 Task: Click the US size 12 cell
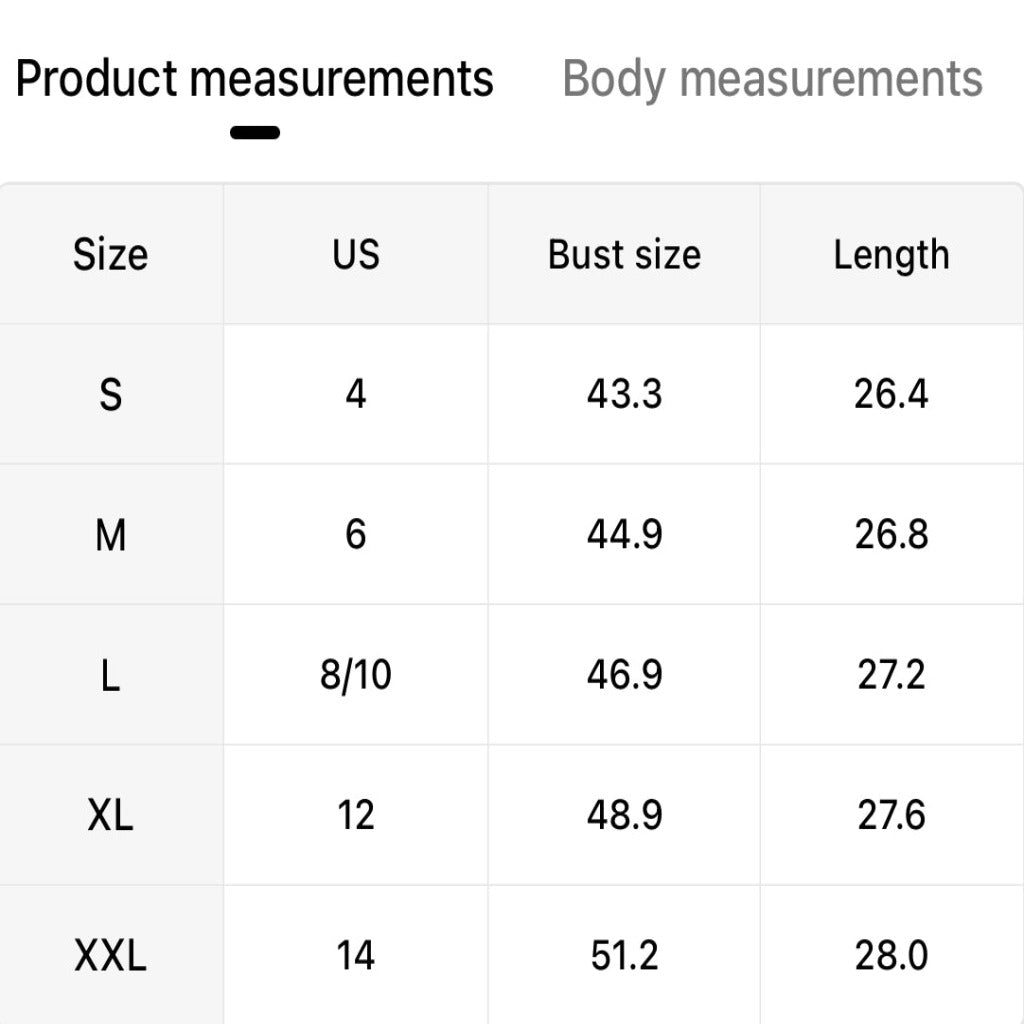click(355, 815)
